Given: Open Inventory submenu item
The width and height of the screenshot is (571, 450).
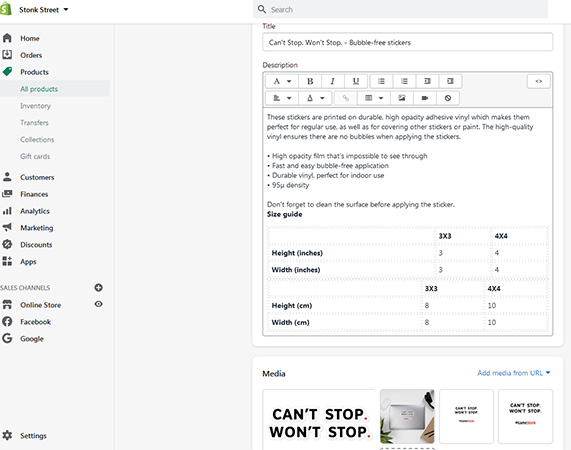Looking at the screenshot, I should (35, 106).
